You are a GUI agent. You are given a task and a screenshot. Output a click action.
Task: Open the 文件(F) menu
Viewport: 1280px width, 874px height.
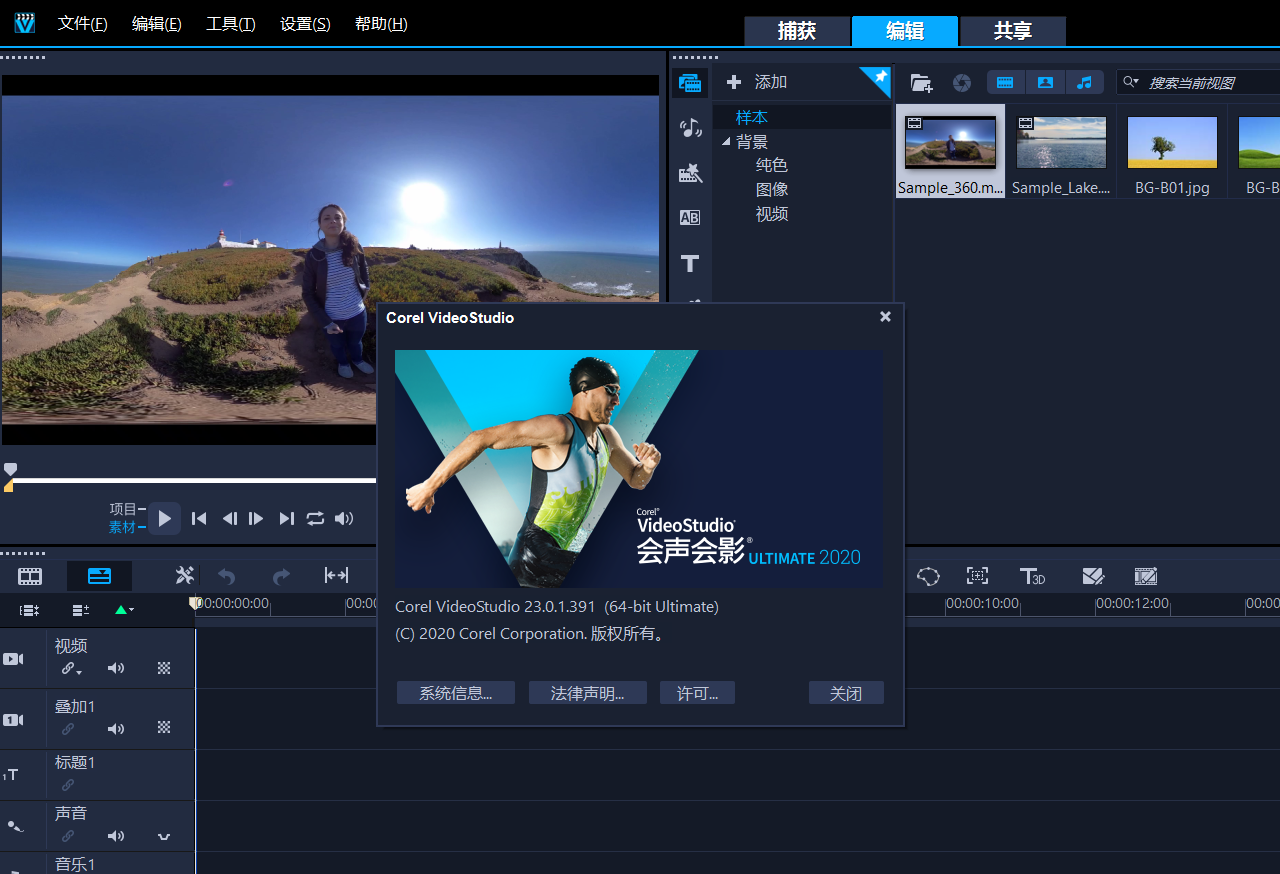point(82,24)
